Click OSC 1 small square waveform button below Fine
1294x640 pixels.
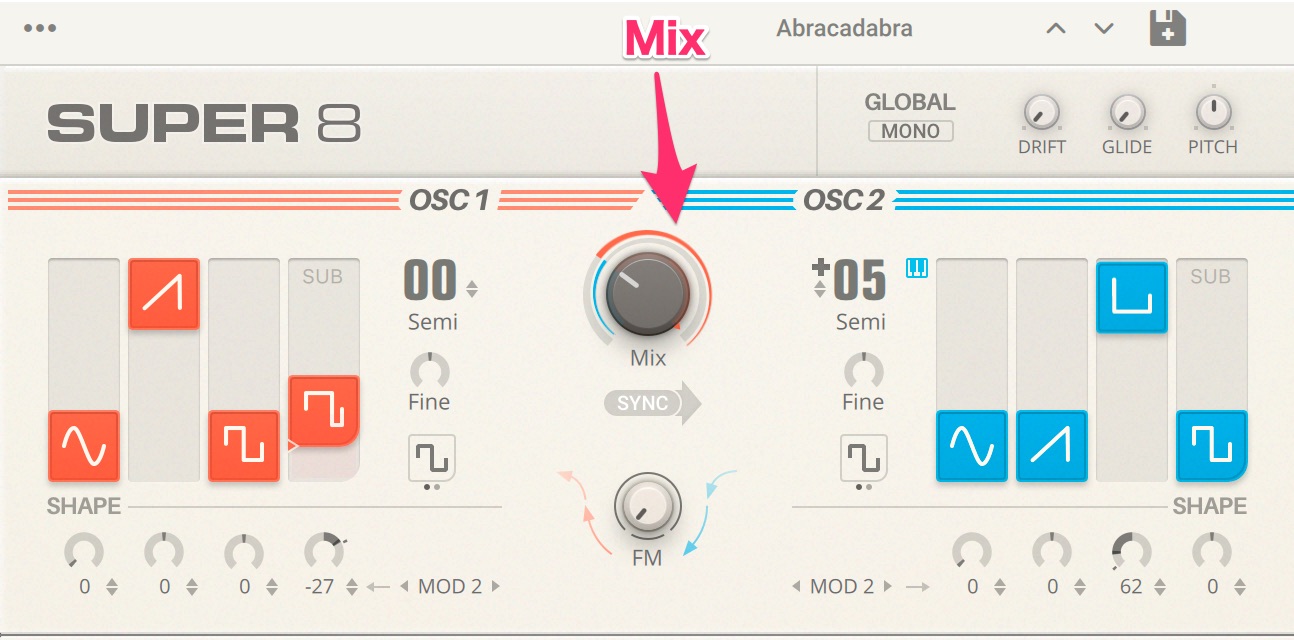pos(432,458)
